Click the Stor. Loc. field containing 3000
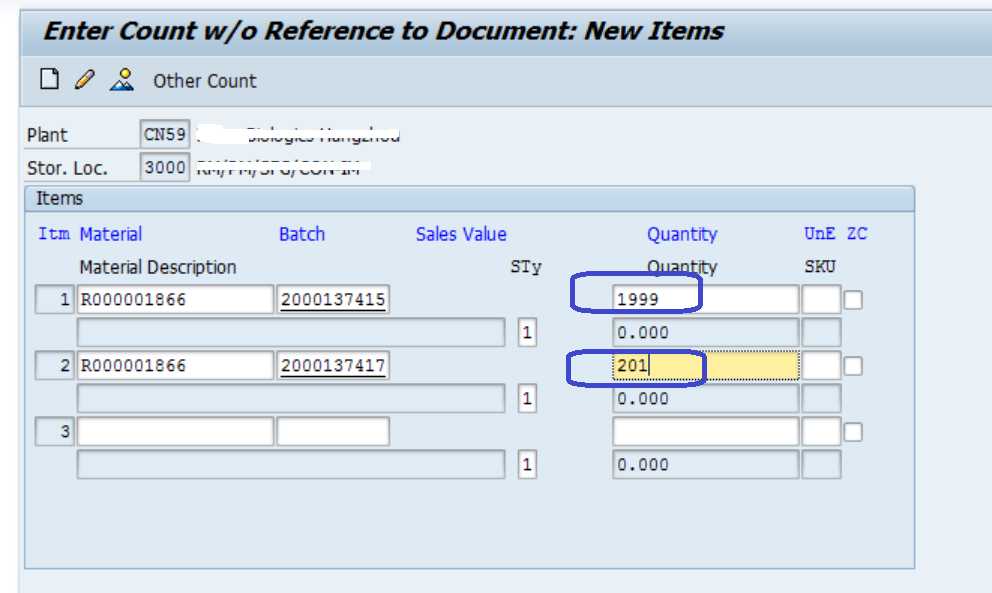This screenshot has height=593, width=992. 164,167
